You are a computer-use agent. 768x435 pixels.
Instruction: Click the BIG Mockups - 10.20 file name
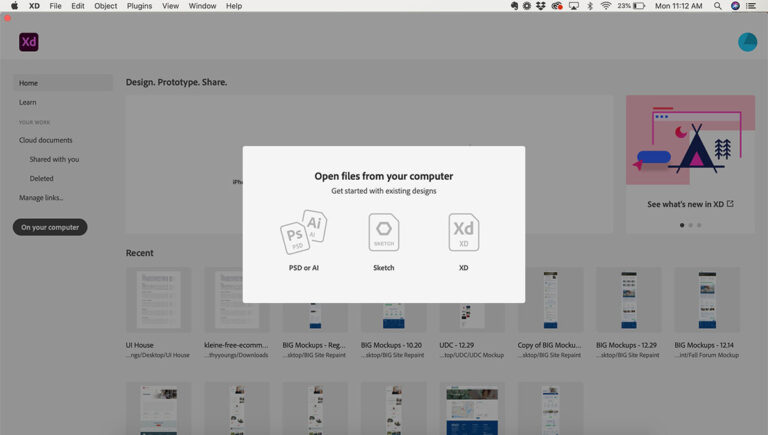point(391,345)
